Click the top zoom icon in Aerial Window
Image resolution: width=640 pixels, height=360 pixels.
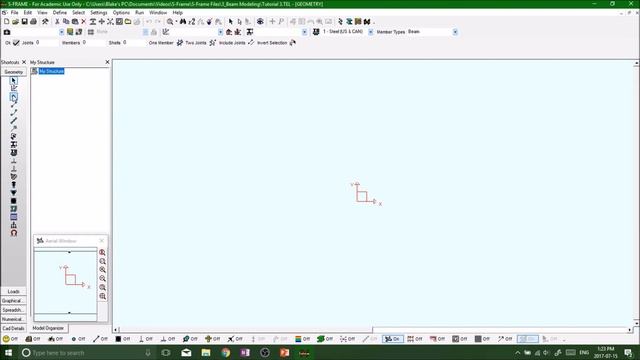click(102, 253)
